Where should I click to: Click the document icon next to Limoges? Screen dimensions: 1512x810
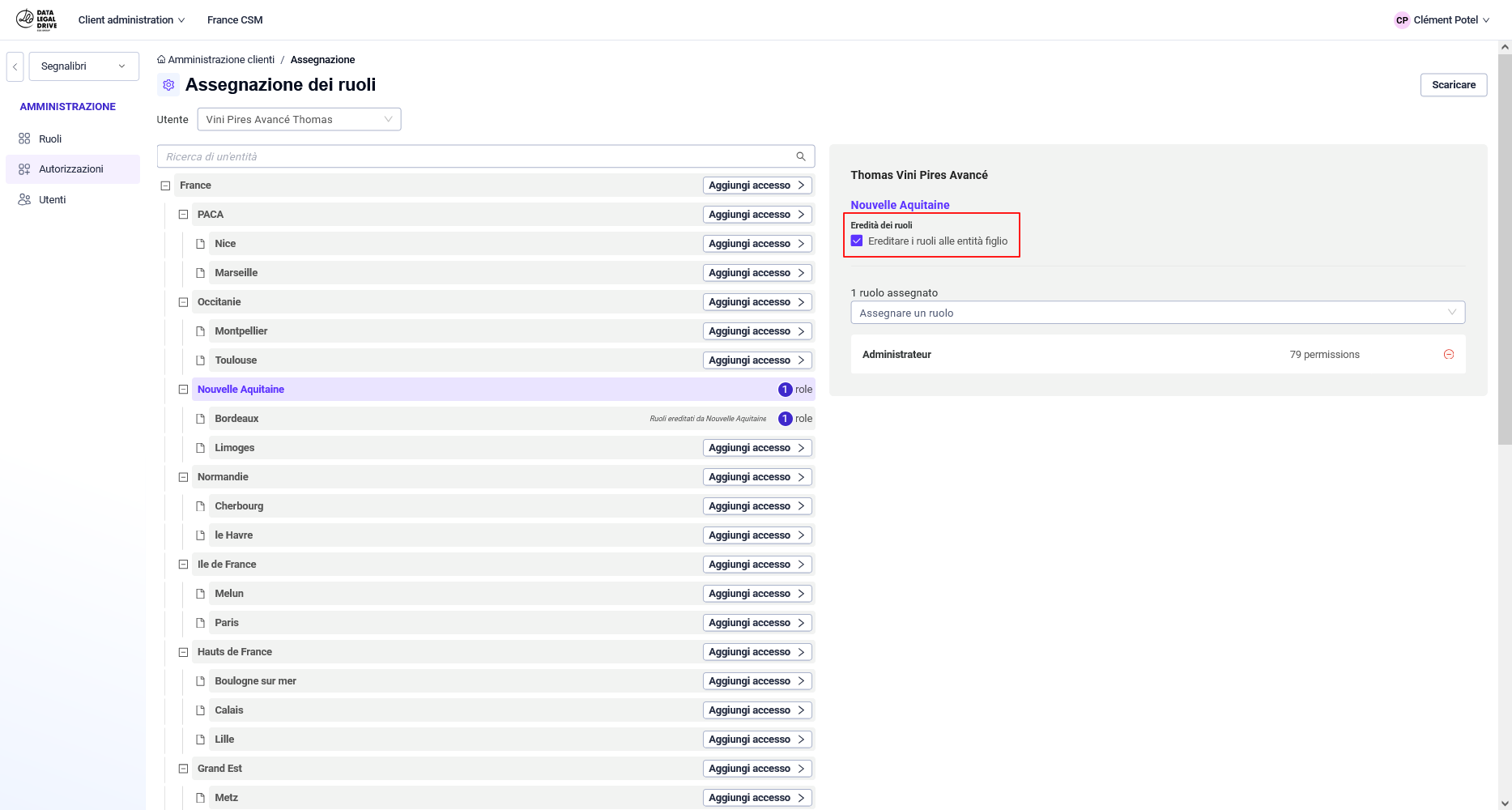[200, 448]
